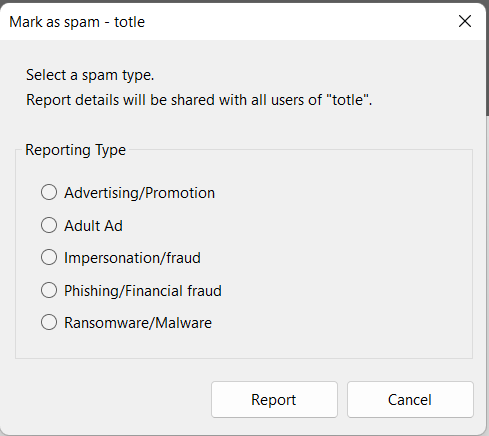Select the Impersonation/fraud radio button

point(49,257)
